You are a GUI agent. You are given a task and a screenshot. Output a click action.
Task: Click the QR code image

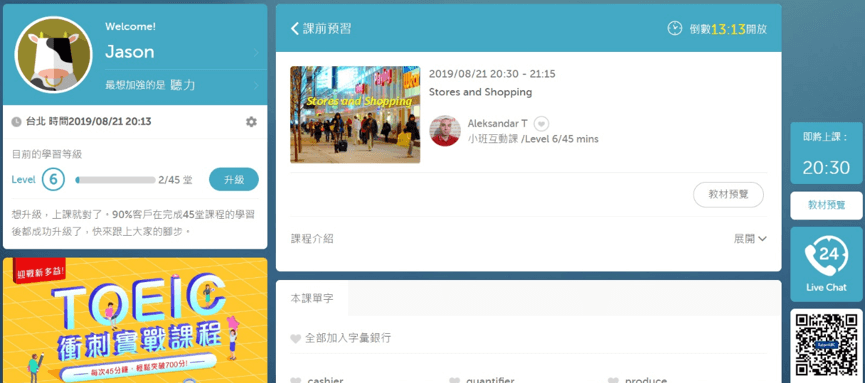(826, 345)
